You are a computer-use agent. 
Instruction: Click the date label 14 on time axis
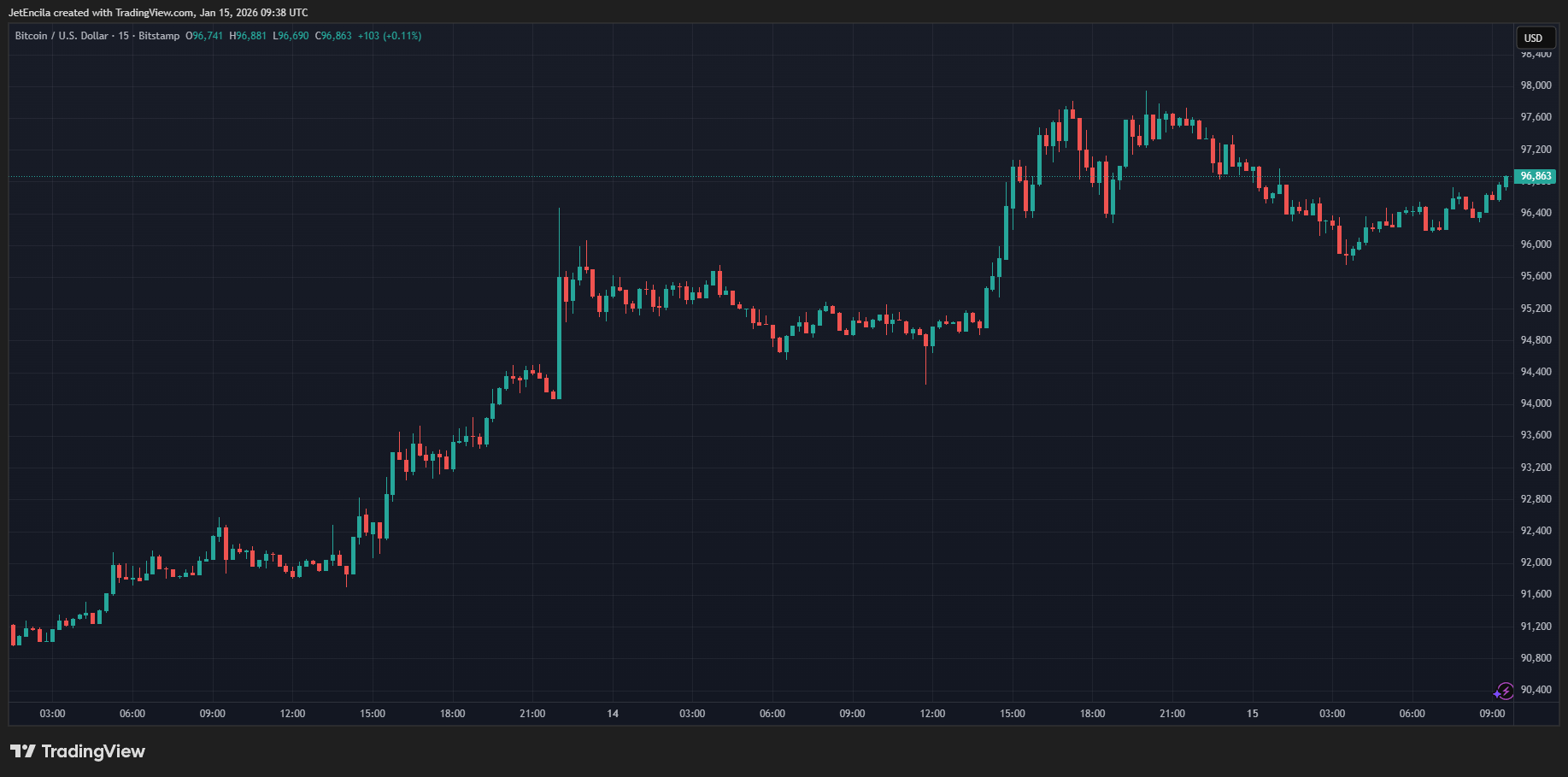(x=613, y=714)
